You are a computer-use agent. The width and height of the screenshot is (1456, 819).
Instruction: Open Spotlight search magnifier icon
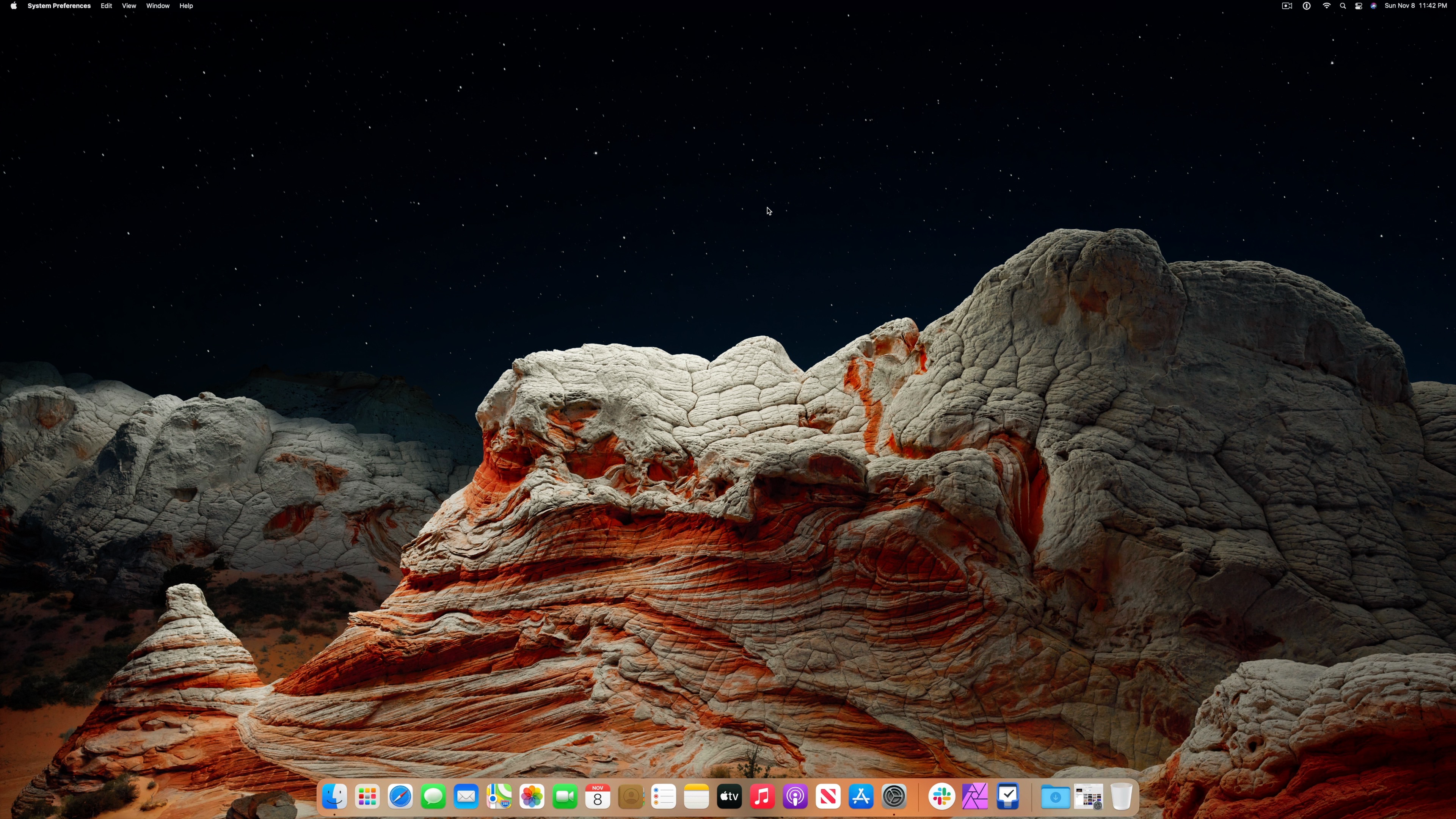tap(1342, 6)
